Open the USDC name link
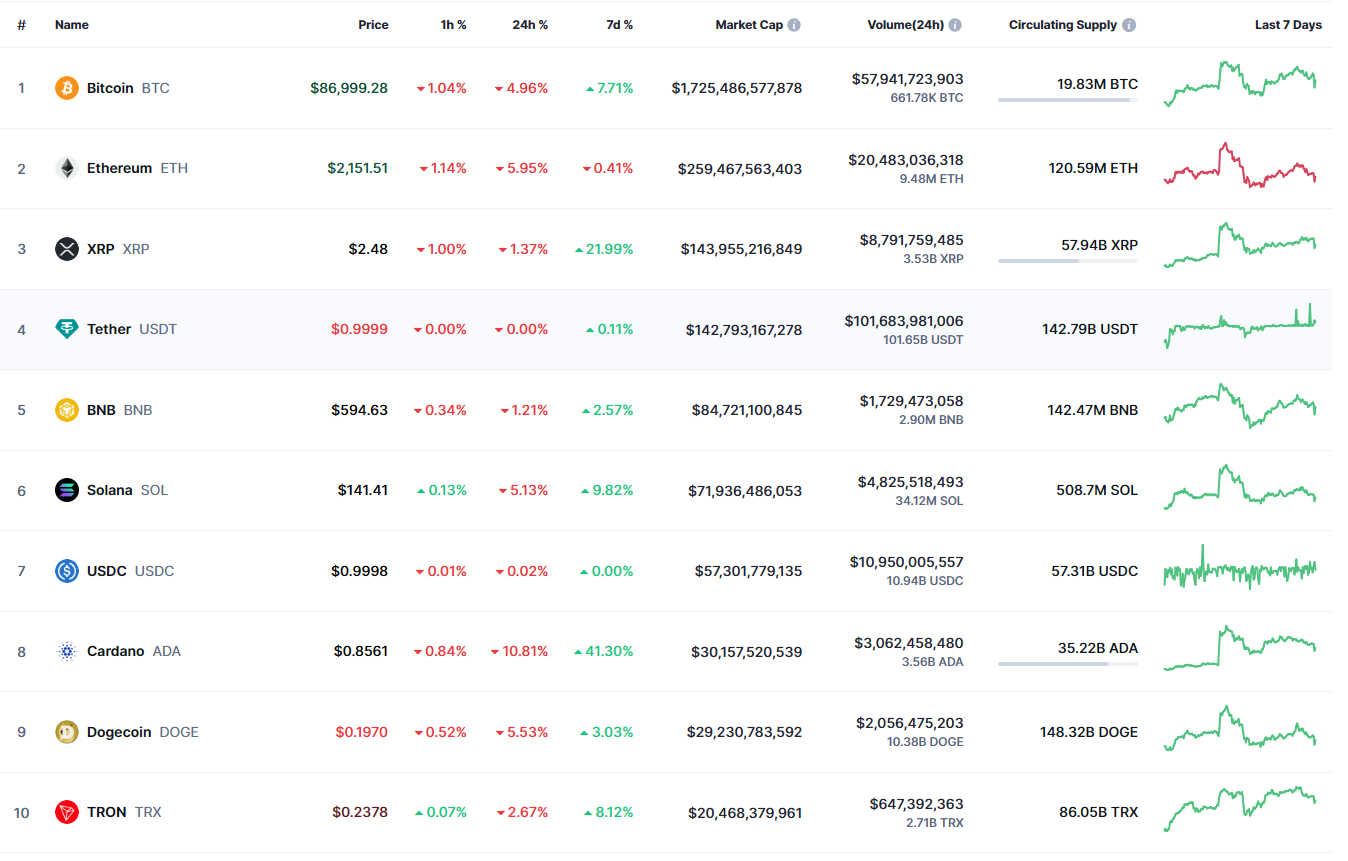 click(x=107, y=571)
